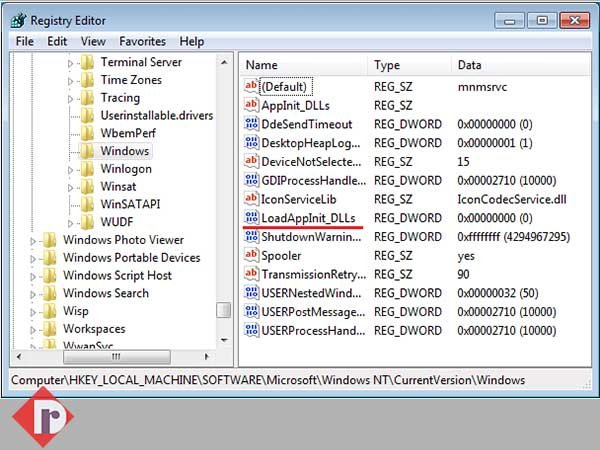The height and width of the screenshot is (450, 600).
Task: Select the Windows Search tree key
Action: click(x=106, y=293)
